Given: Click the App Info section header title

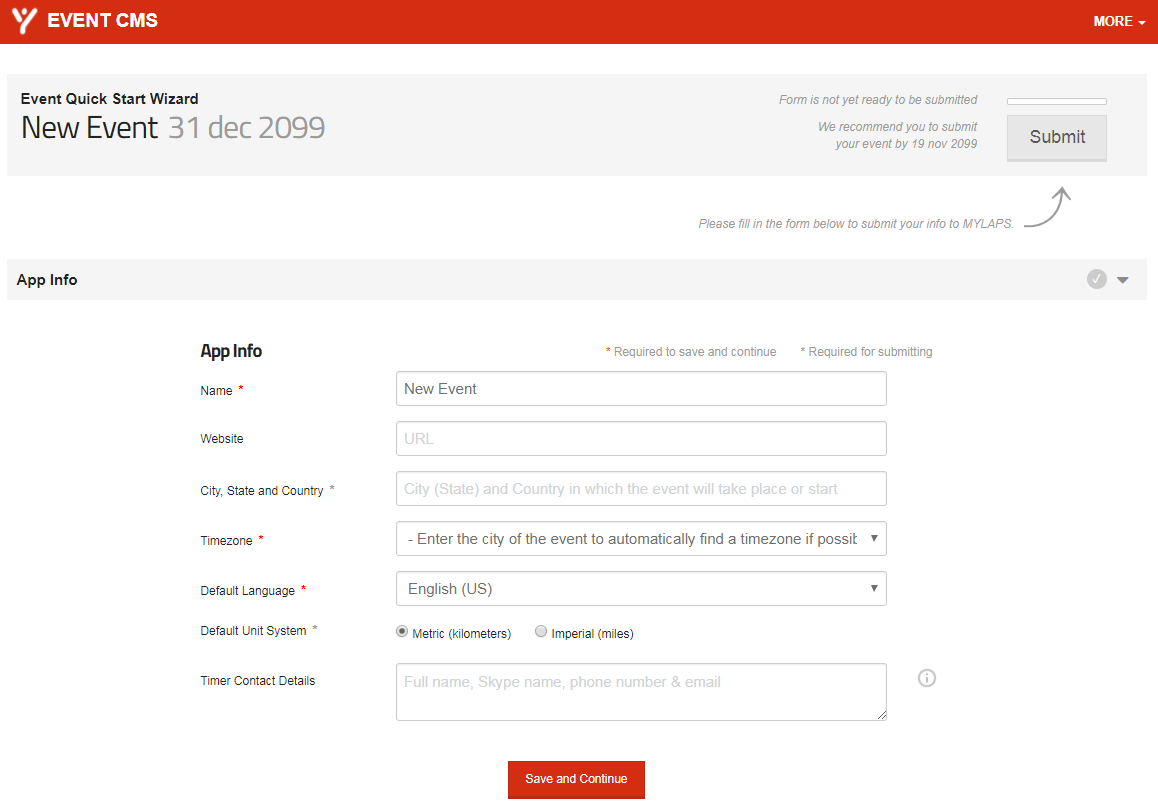Looking at the screenshot, I should [x=47, y=280].
